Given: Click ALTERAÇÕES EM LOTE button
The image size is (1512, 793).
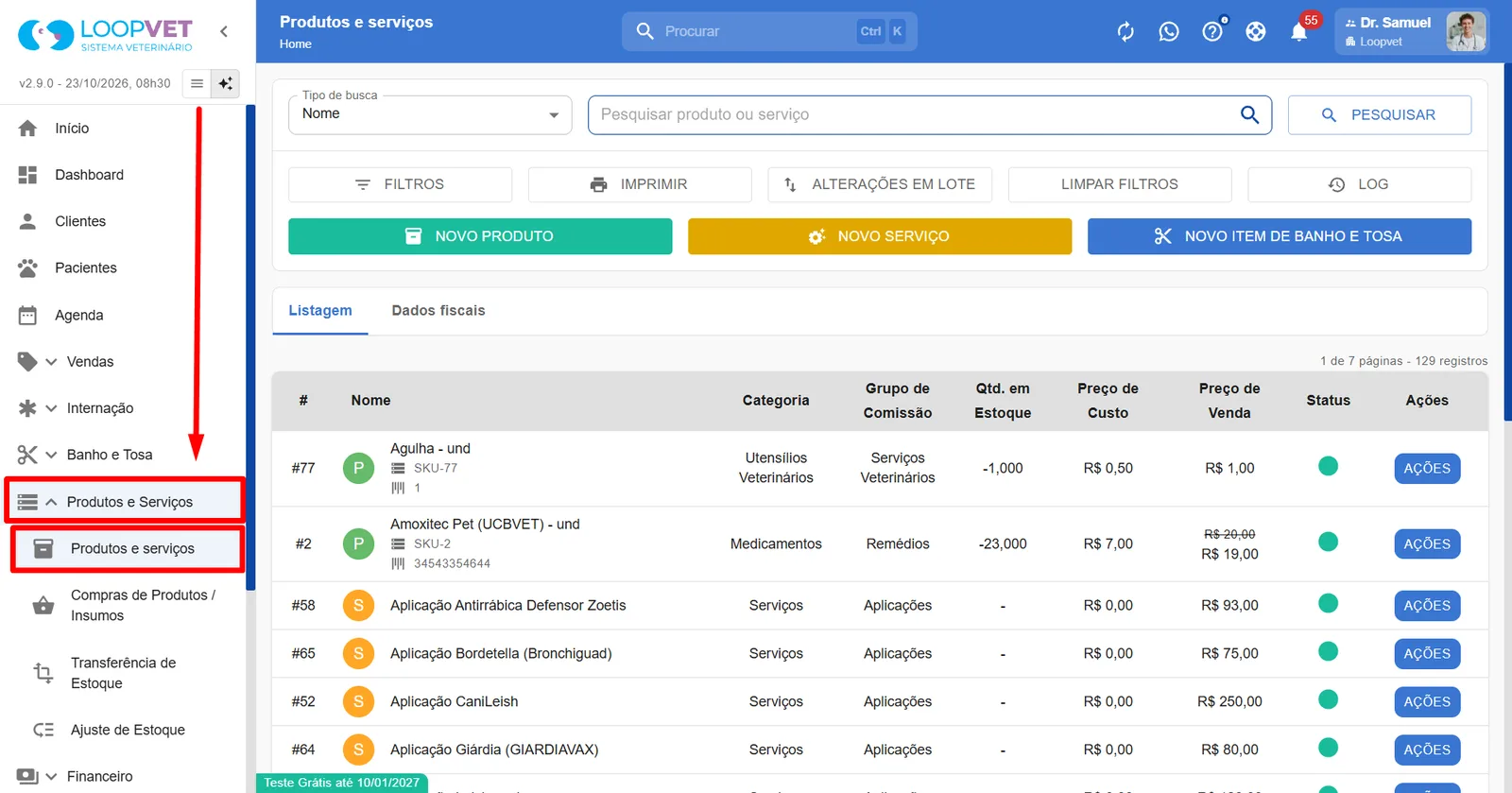Looking at the screenshot, I should click(880, 184).
